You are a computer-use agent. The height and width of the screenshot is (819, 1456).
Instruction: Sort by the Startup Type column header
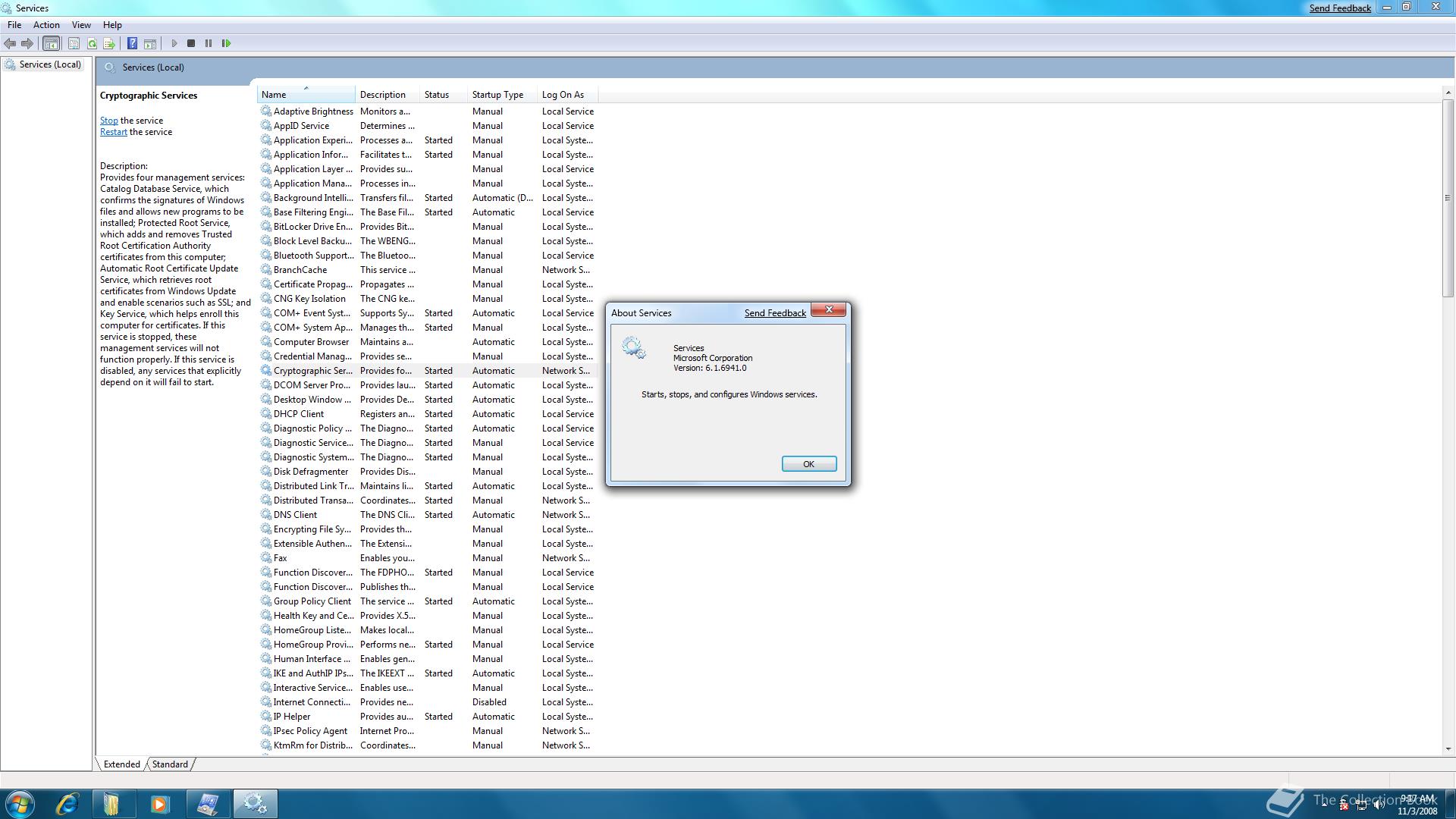tap(502, 95)
